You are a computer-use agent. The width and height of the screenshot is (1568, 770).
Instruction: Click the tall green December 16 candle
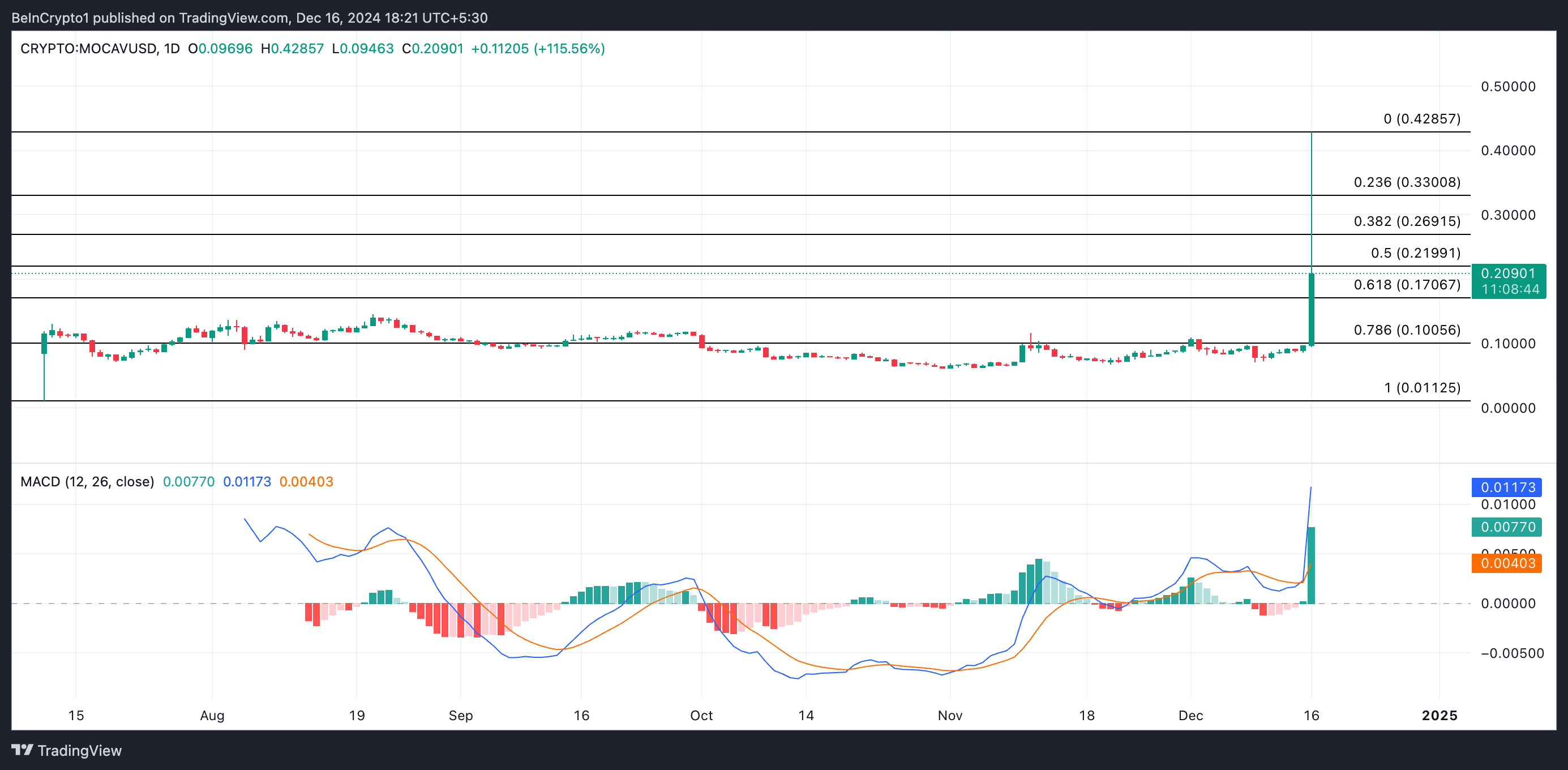click(1311, 309)
